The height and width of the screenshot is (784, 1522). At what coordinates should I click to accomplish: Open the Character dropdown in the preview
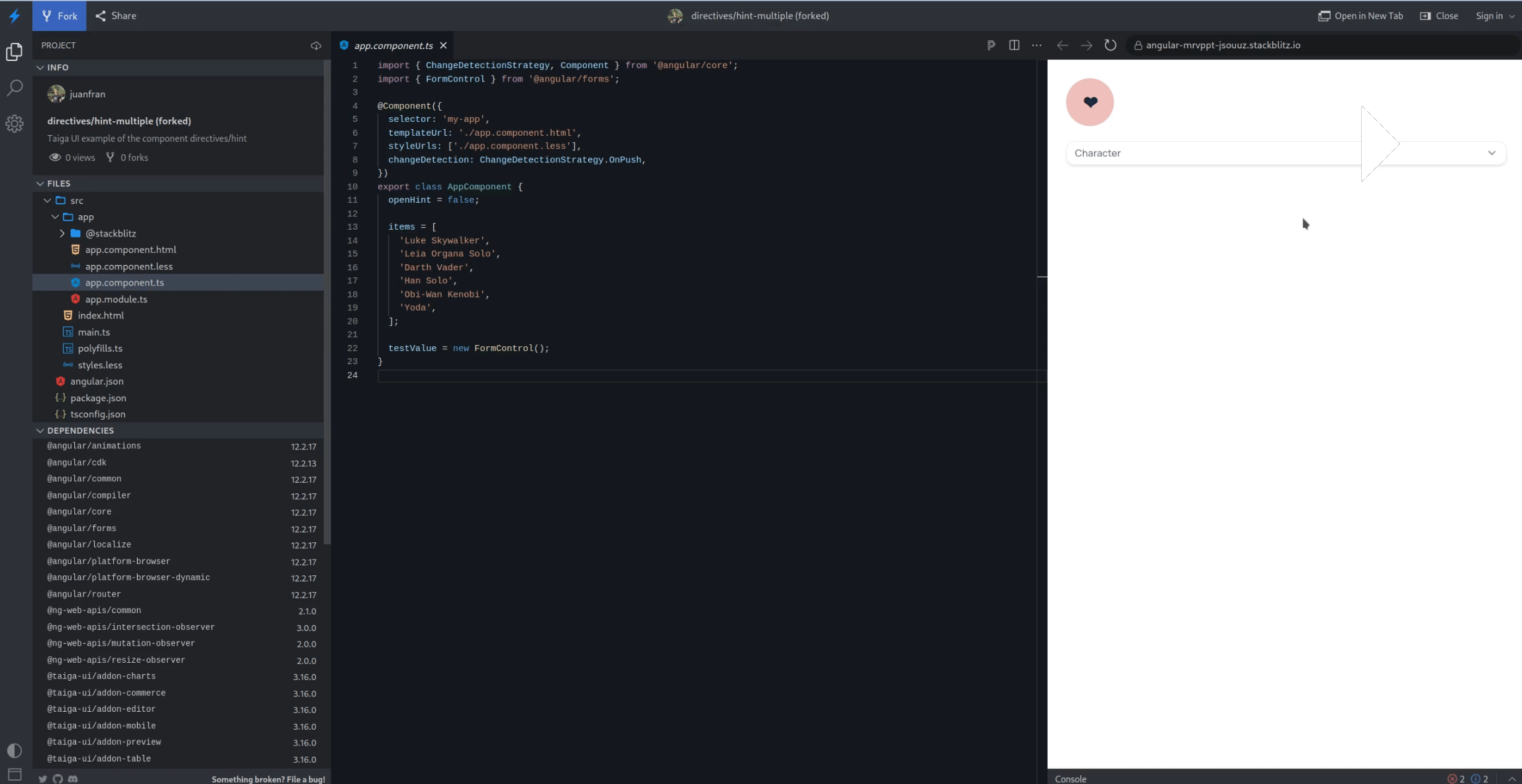pyautogui.click(x=1492, y=153)
